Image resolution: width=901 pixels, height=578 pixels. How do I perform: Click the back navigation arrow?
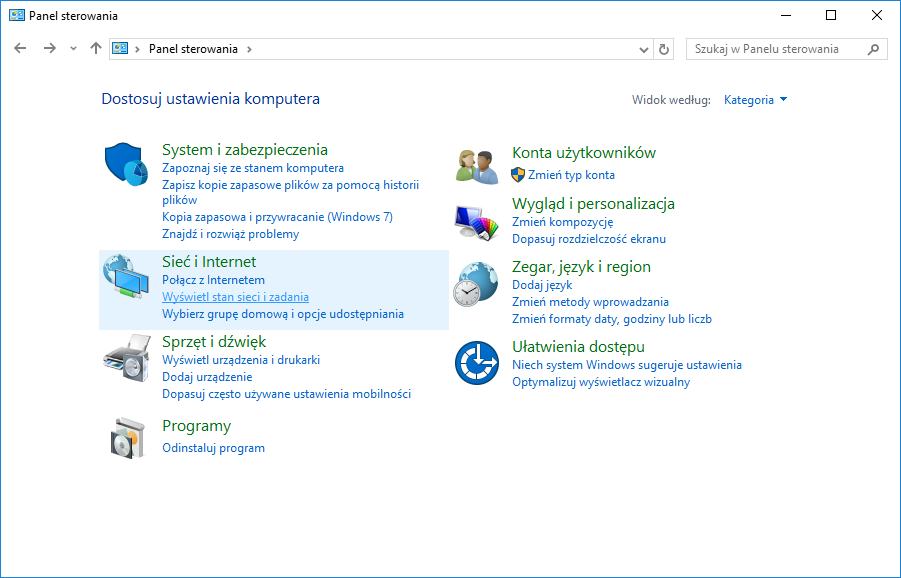coord(20,48)
